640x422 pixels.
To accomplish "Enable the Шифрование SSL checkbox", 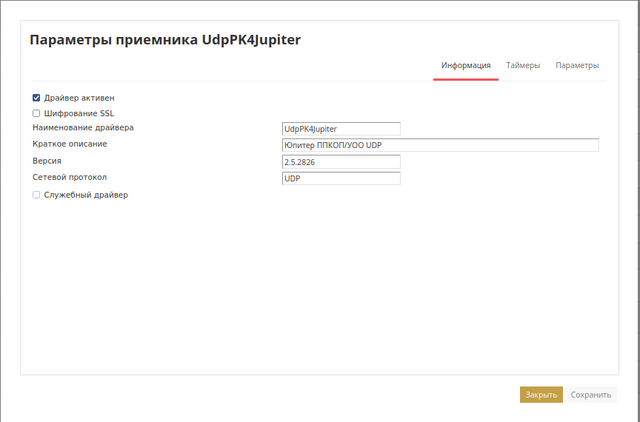I will click(x=36, y=113).
